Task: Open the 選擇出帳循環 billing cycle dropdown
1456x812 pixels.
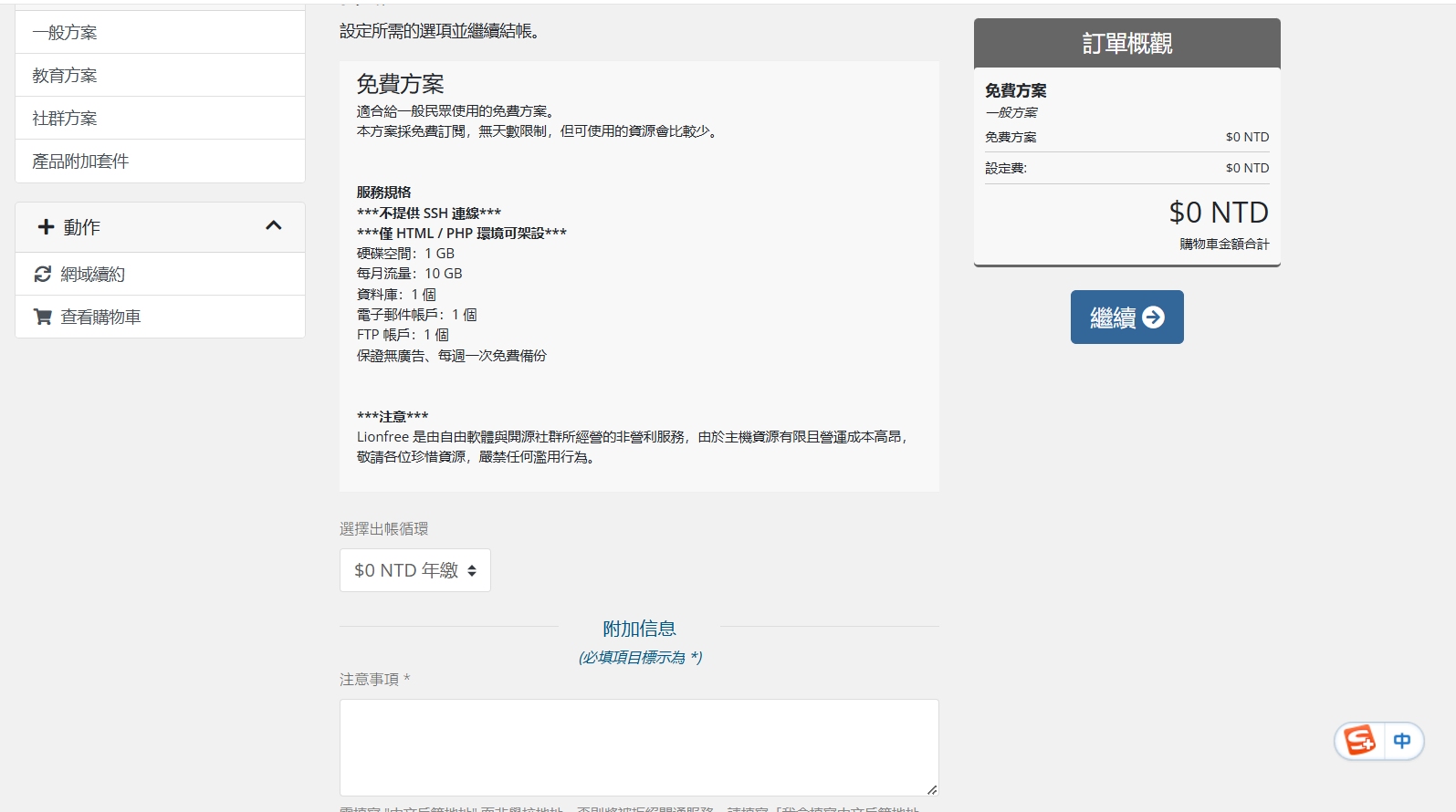Action: (415, 570)
